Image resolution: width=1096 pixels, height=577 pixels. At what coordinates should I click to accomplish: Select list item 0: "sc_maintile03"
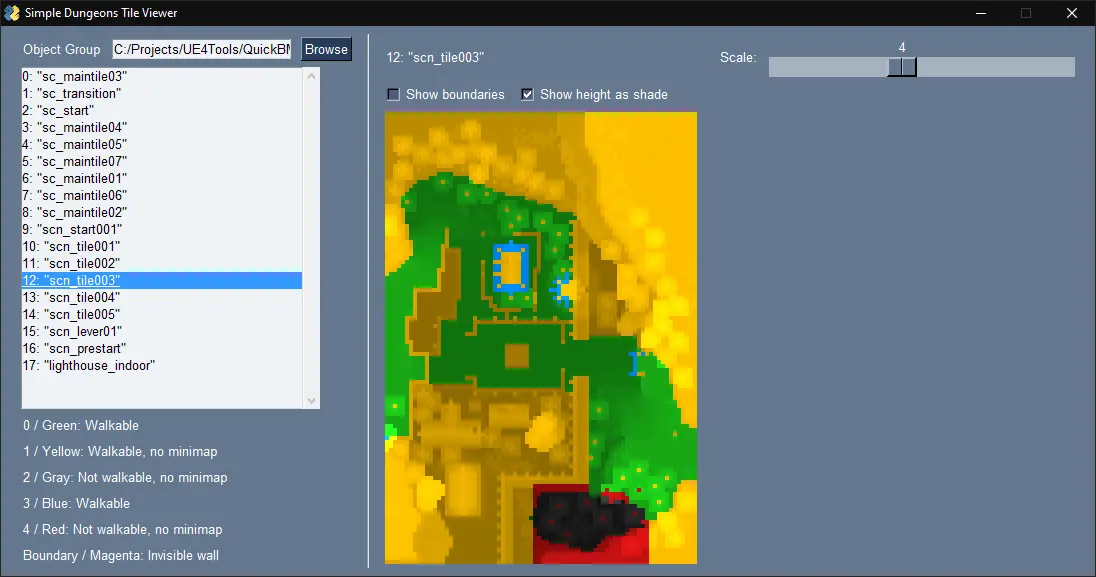click(x=162, y=76)
